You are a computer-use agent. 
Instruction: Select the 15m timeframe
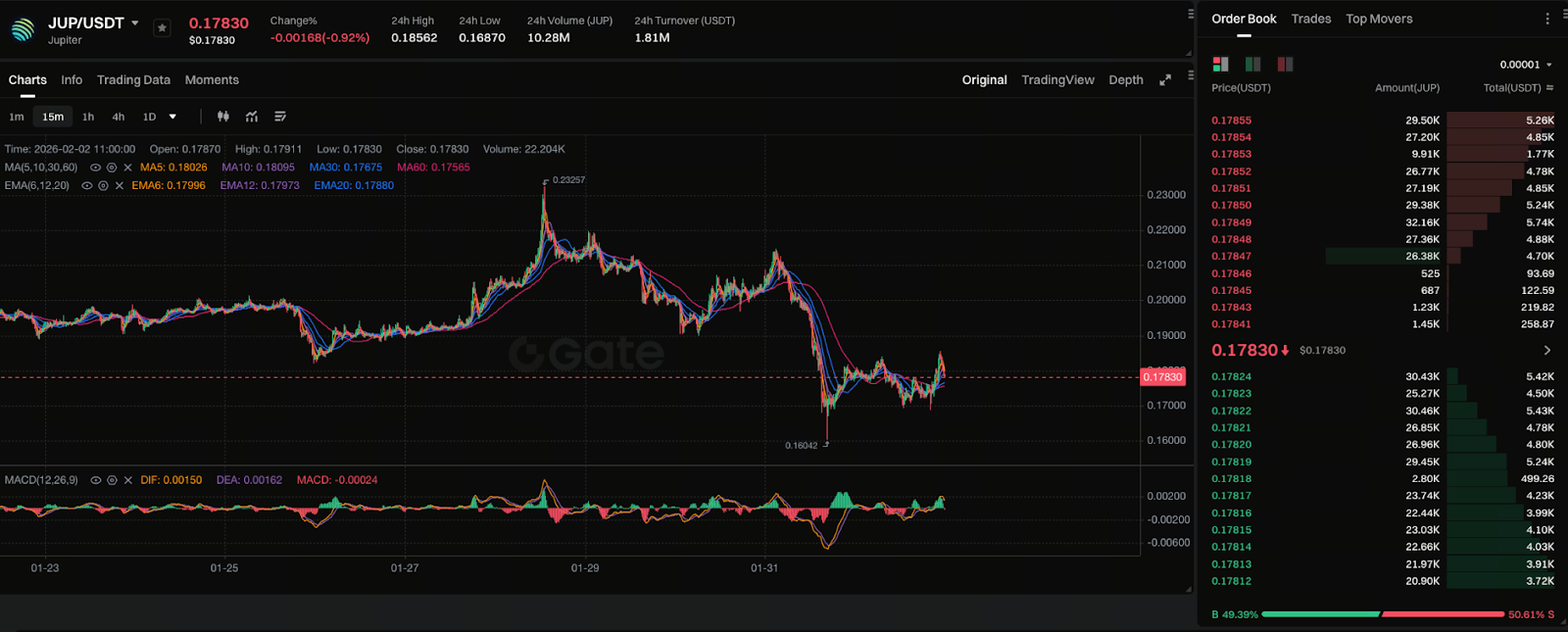coord(53,117)
